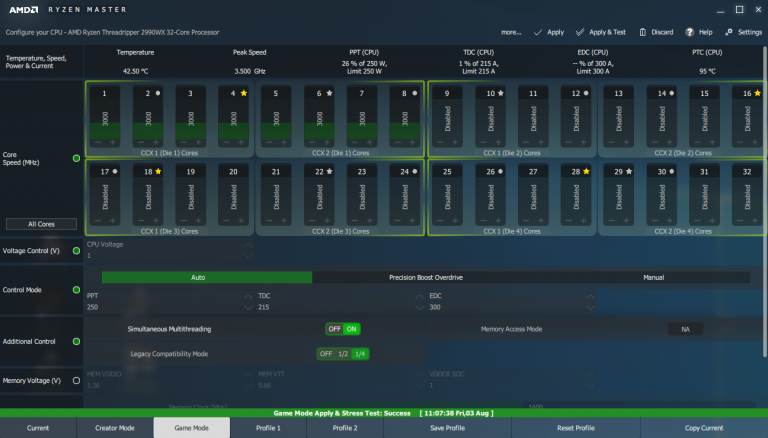
Task: Click the dot marker on core 30
Action: (672, 171)
